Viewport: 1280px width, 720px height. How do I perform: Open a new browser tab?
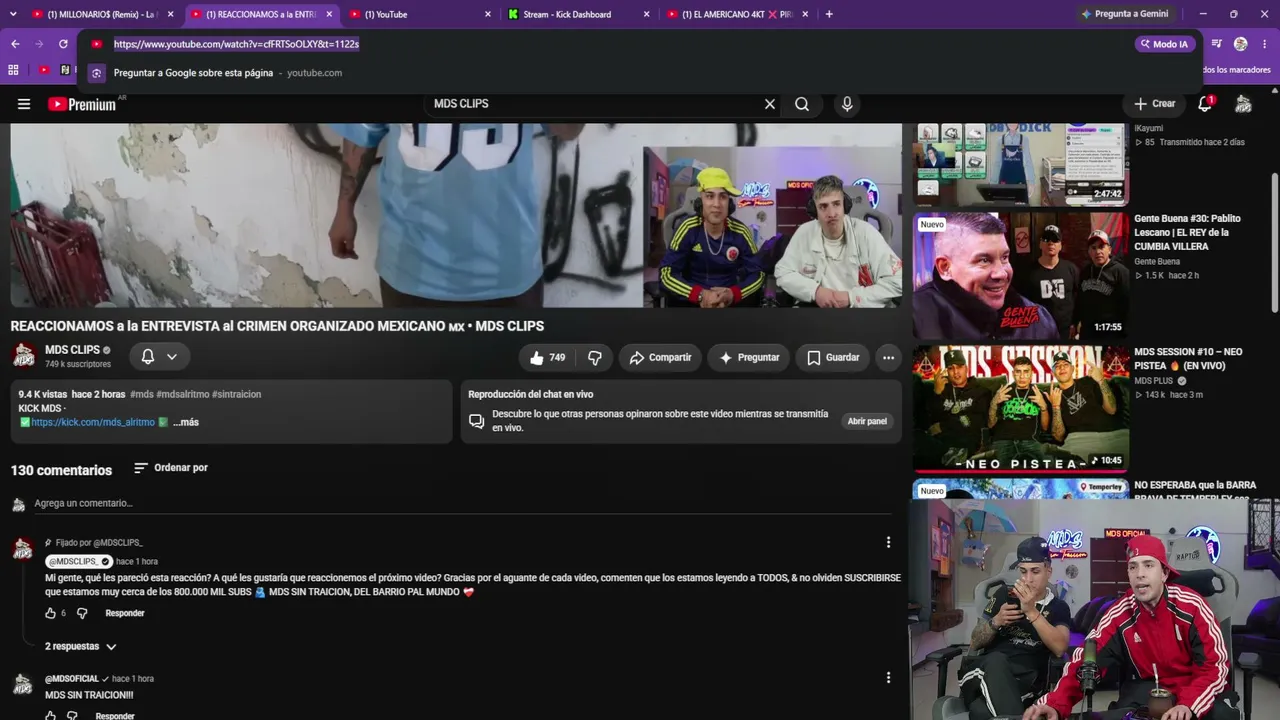pyautogui.click(x=829, y=14)
